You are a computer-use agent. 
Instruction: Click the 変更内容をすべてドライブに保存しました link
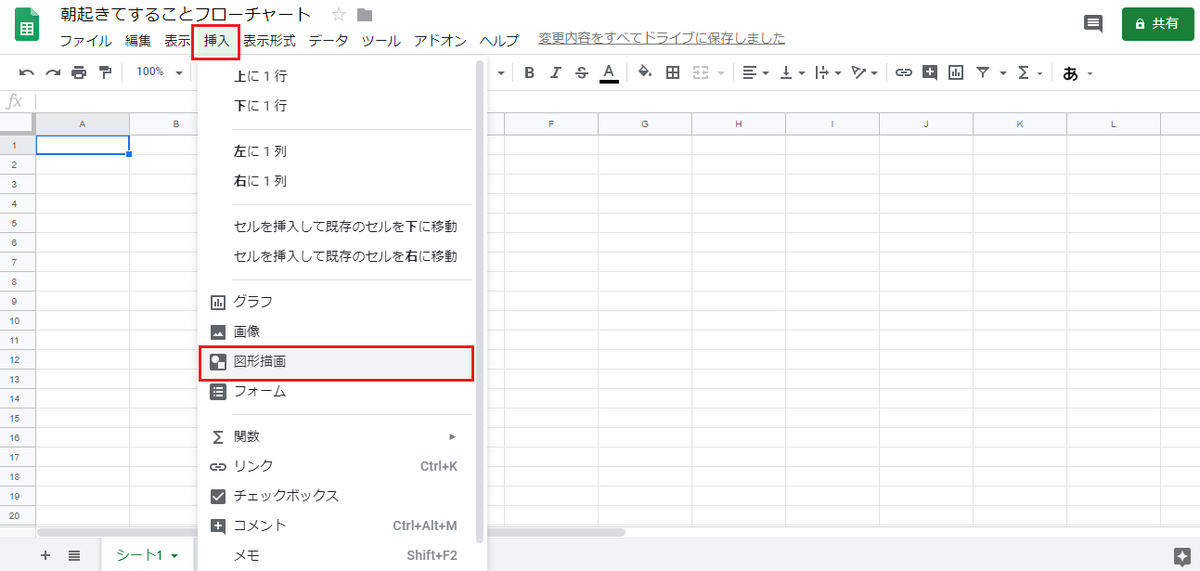(662, 39)
